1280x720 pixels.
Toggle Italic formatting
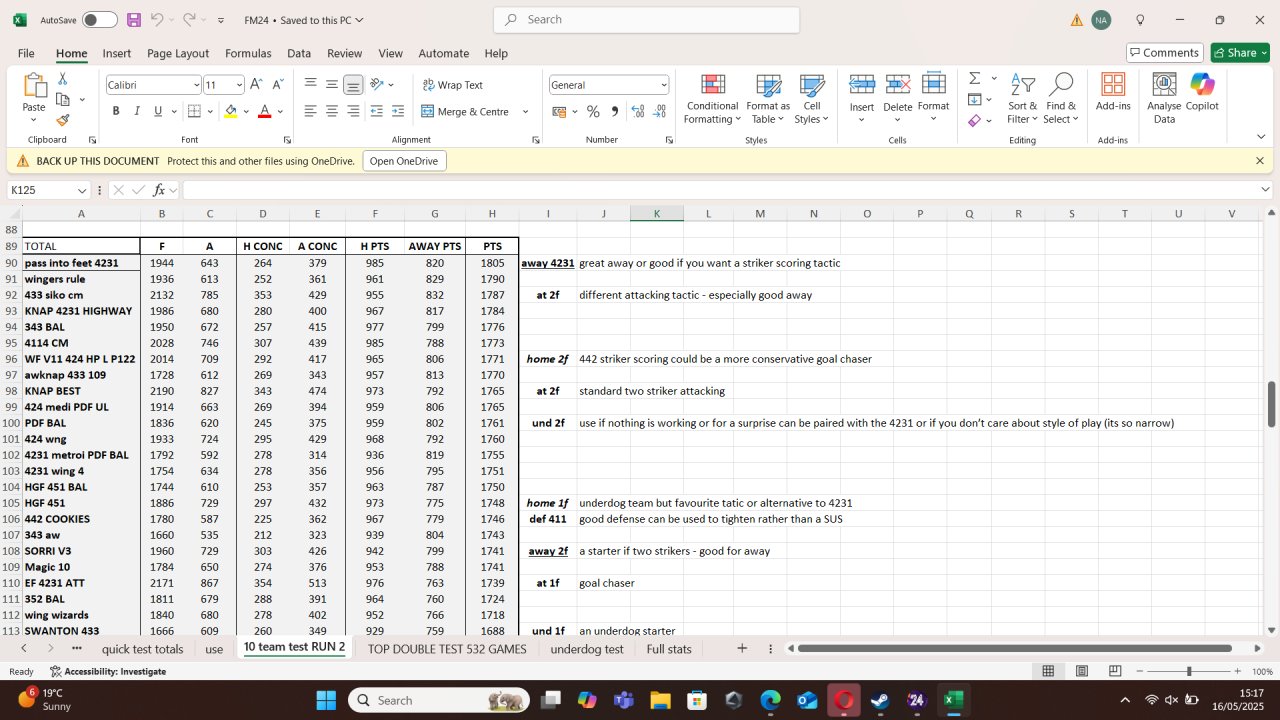[x=137, y=111]
